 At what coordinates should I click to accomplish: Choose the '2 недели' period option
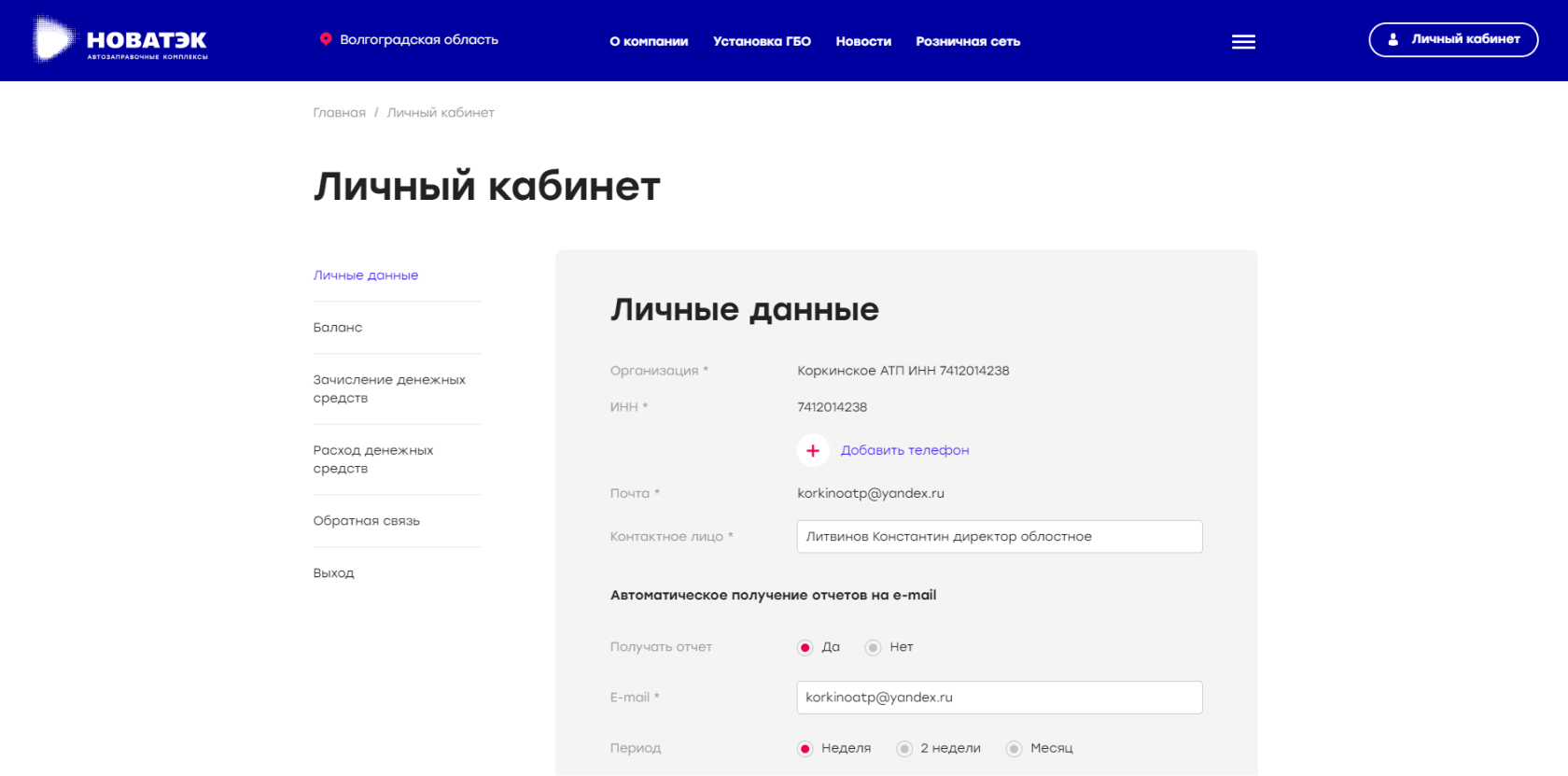click(904, 748)
